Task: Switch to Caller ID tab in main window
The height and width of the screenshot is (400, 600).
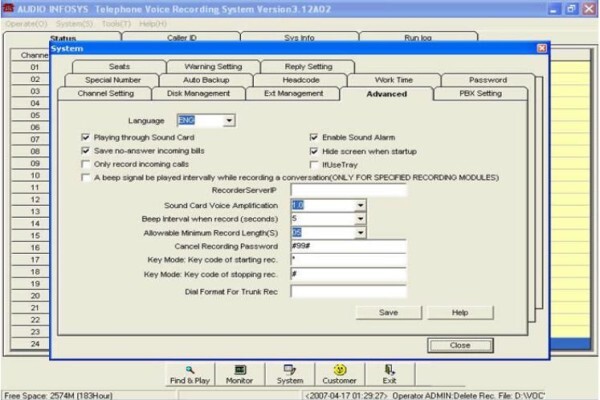Action: coord(181,38)
